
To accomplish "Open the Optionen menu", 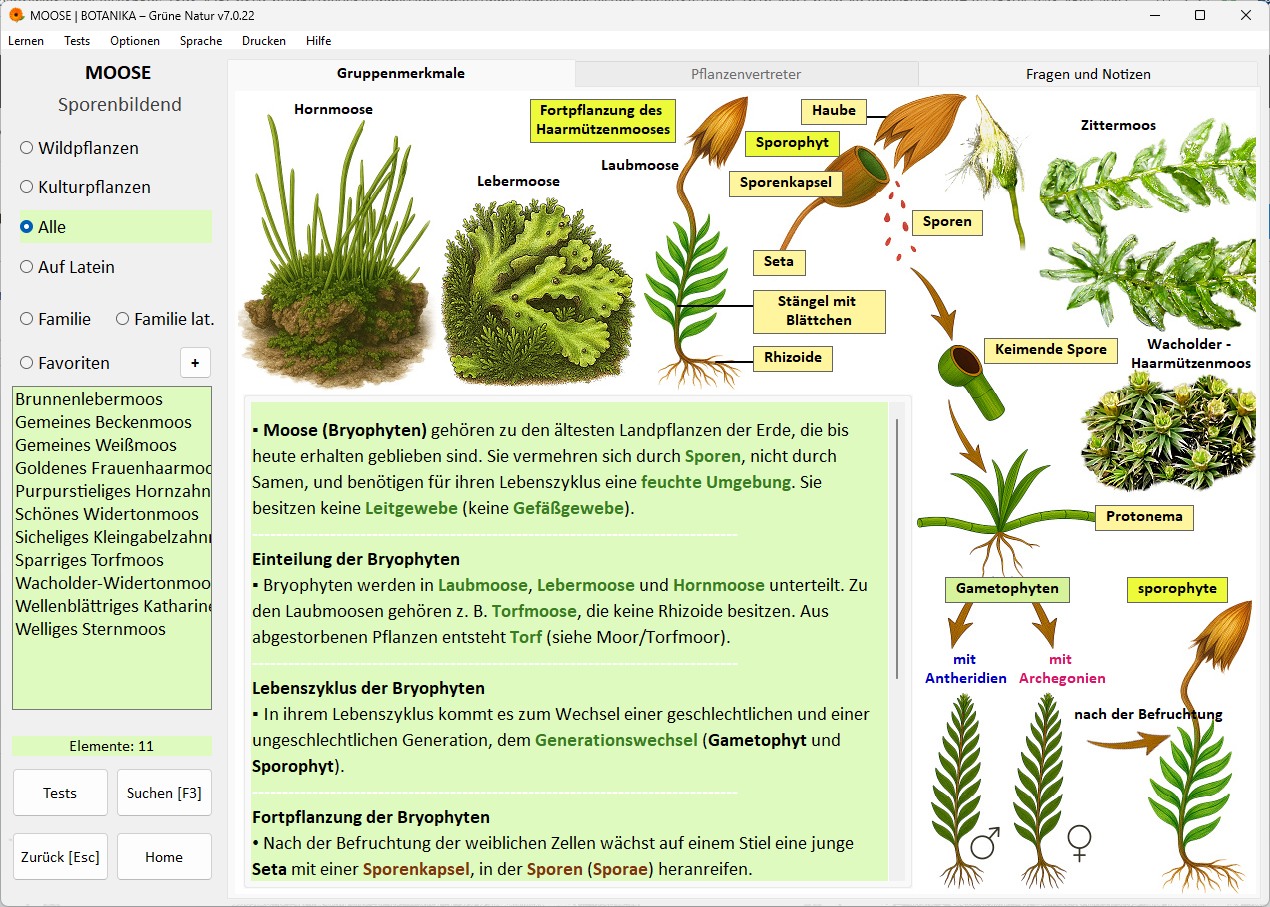I will click(135, 41).
